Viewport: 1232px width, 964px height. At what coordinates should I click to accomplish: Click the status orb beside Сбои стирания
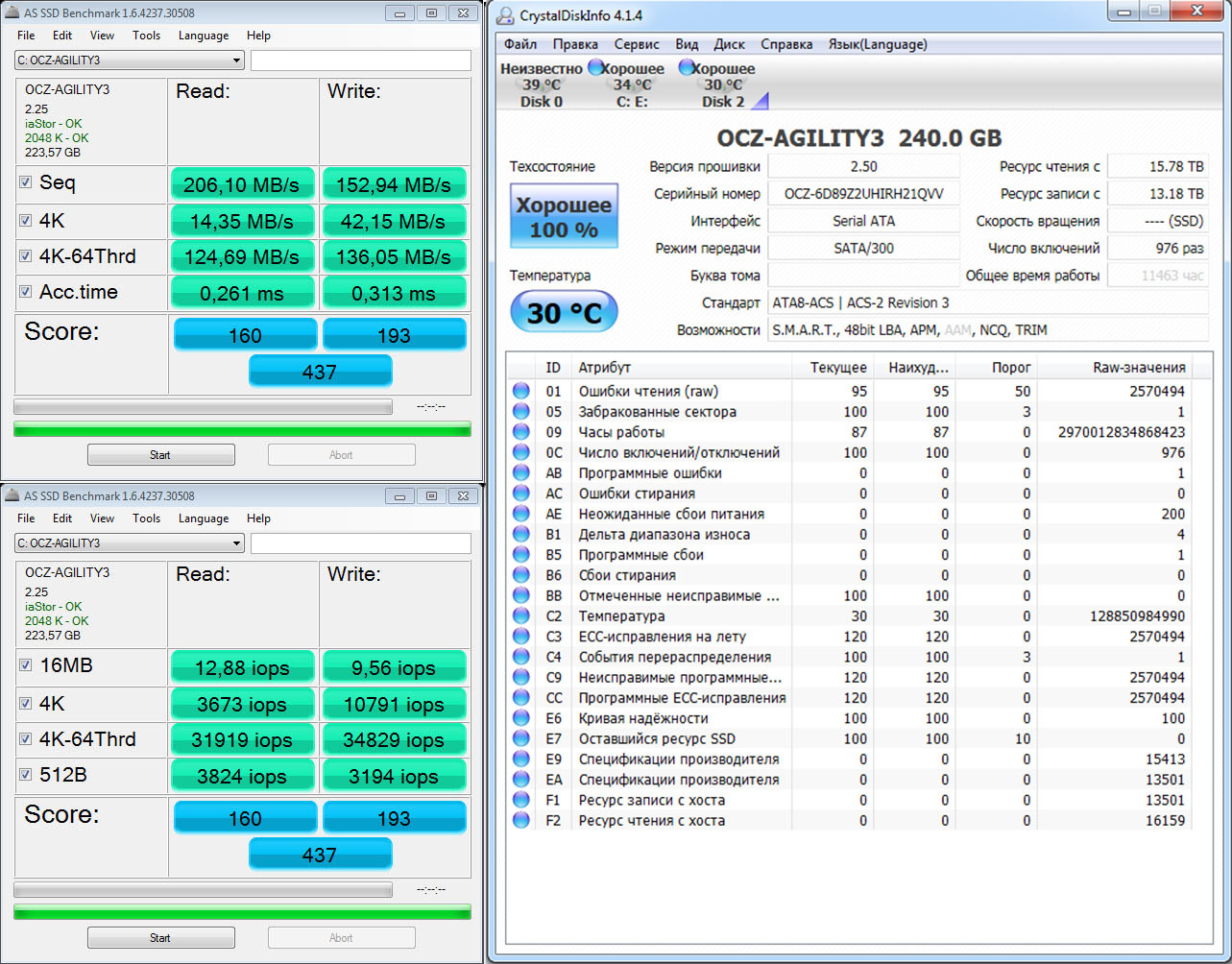click(x=521, y=575)
